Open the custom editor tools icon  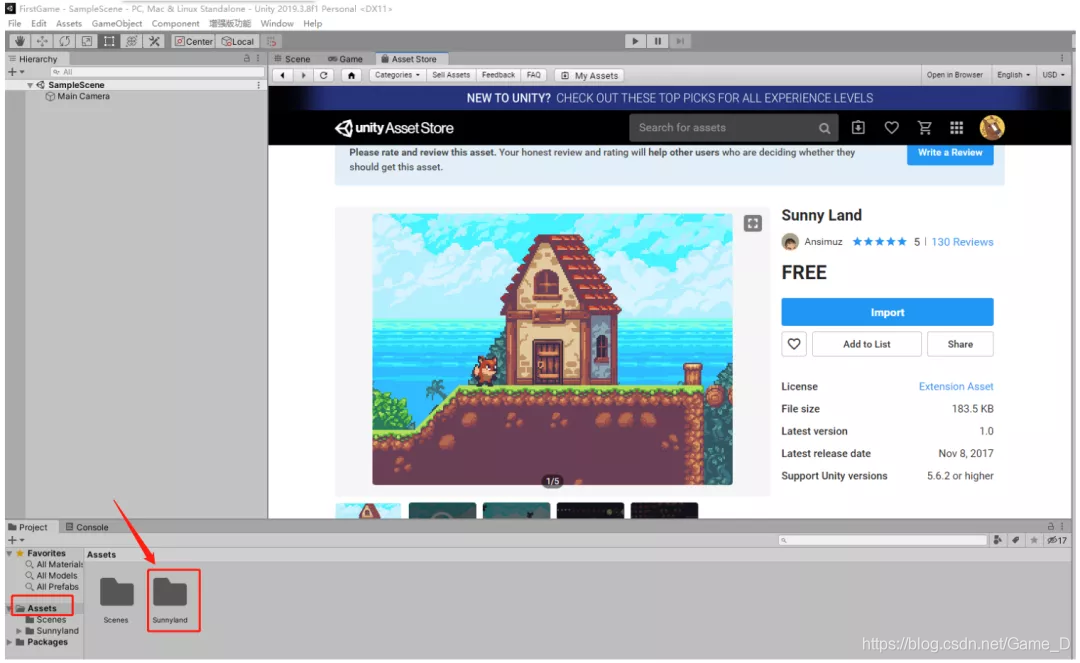[154, 41]
